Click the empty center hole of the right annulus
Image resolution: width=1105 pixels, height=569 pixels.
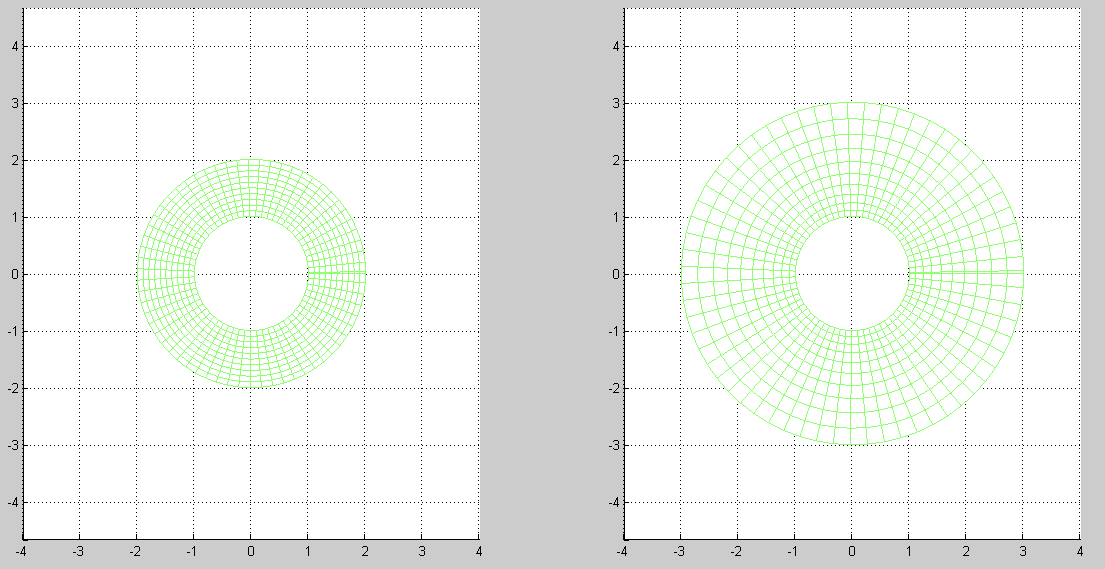pyautogui.click(x=852, y=273)
